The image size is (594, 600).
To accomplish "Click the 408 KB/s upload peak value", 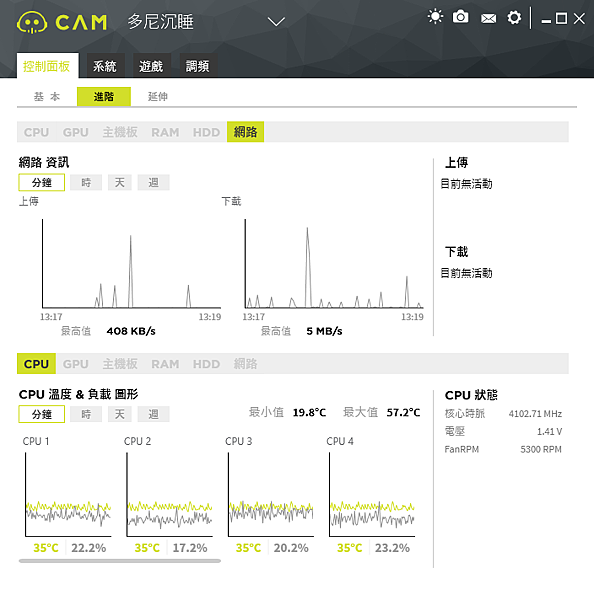I will (131, 331).
